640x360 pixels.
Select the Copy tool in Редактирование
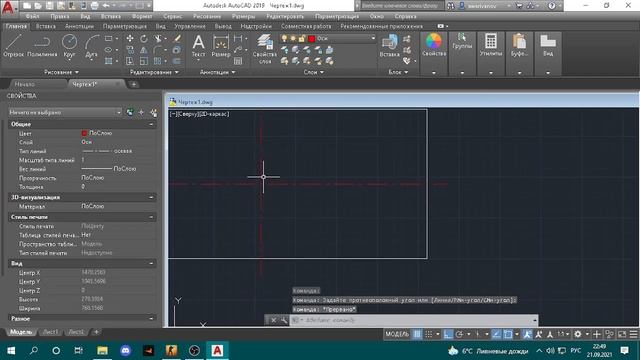pos(130,50)
